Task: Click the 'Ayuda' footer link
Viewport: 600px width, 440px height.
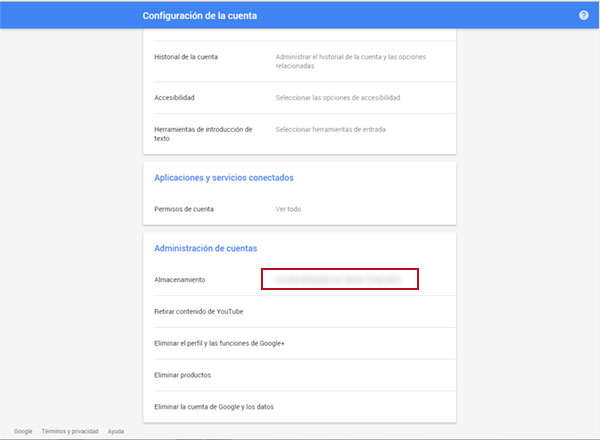Action: click(x=116, y=431)
